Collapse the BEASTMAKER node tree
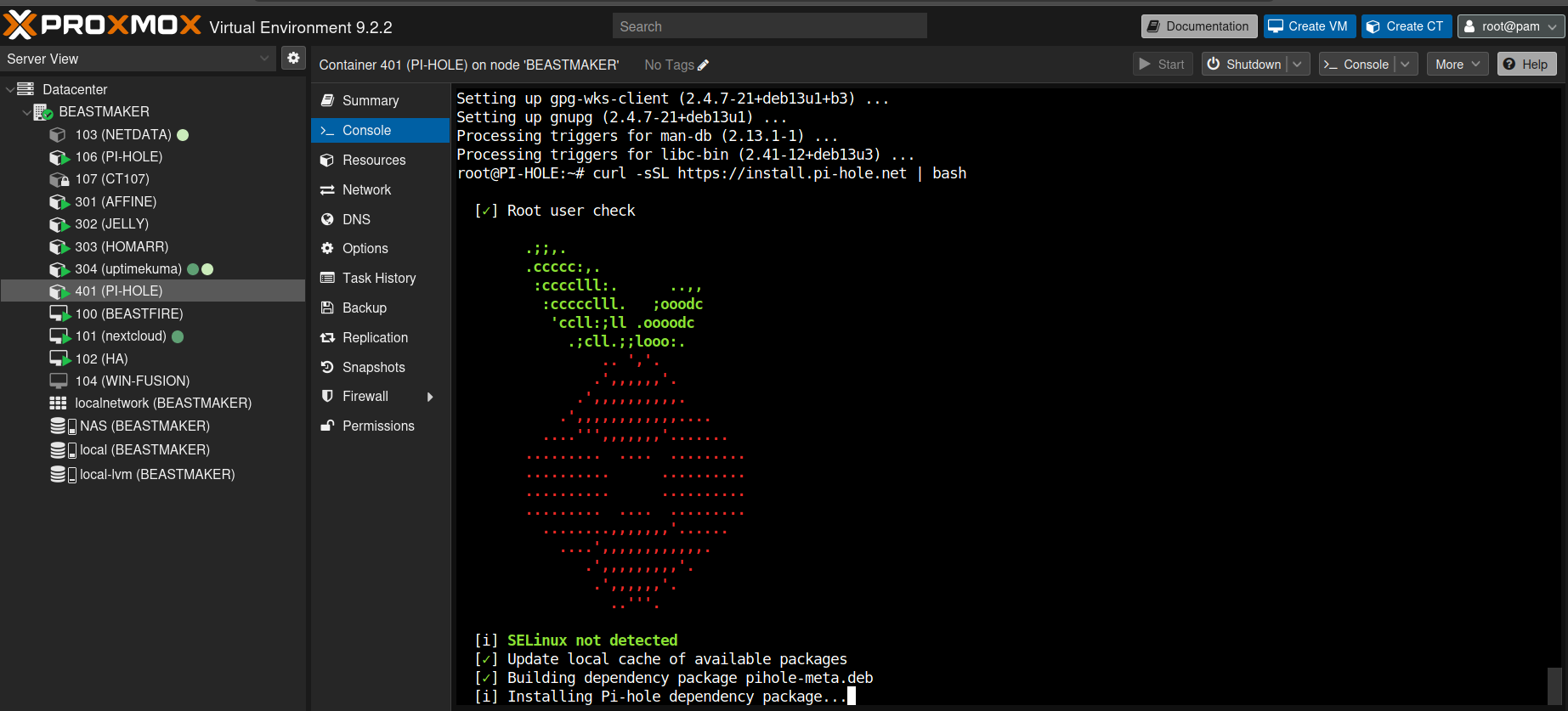Screen dimensions: 1568x711 click(26, 112)
